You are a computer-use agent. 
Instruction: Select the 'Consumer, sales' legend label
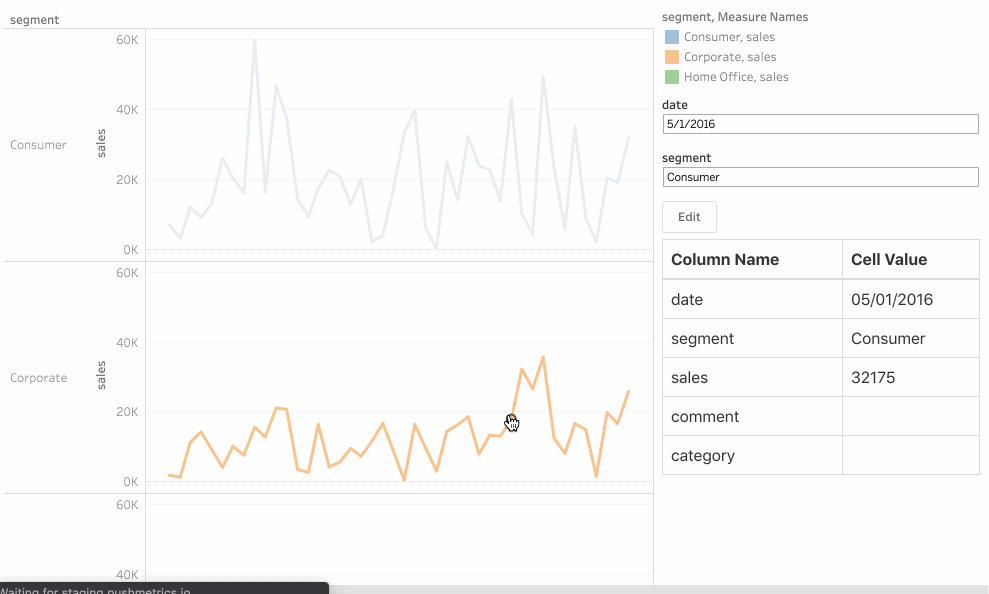pos(729,37)
